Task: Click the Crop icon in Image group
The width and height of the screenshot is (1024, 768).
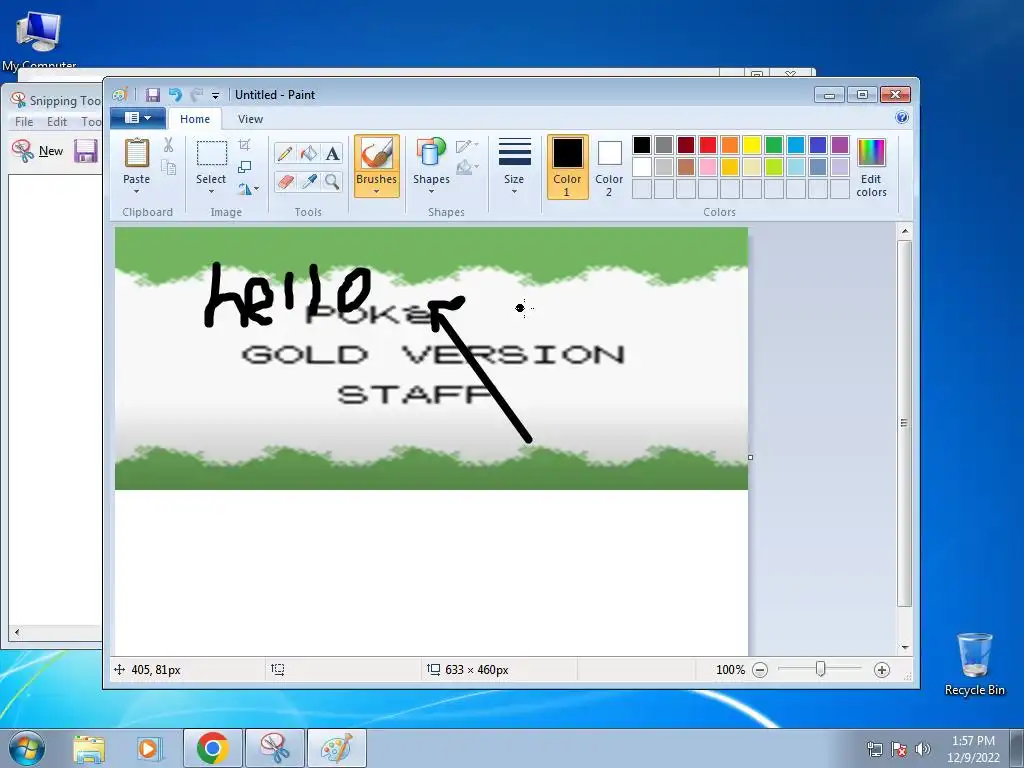Action: click(x=245, y=145)
